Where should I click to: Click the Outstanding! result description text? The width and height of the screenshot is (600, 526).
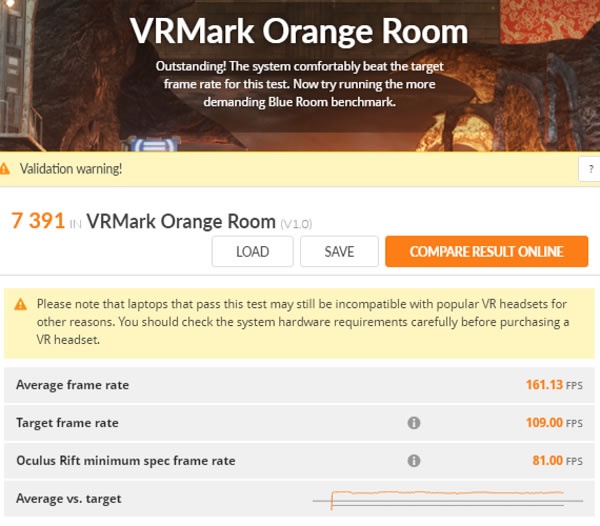pyautogui.click(x=300, y=84)
